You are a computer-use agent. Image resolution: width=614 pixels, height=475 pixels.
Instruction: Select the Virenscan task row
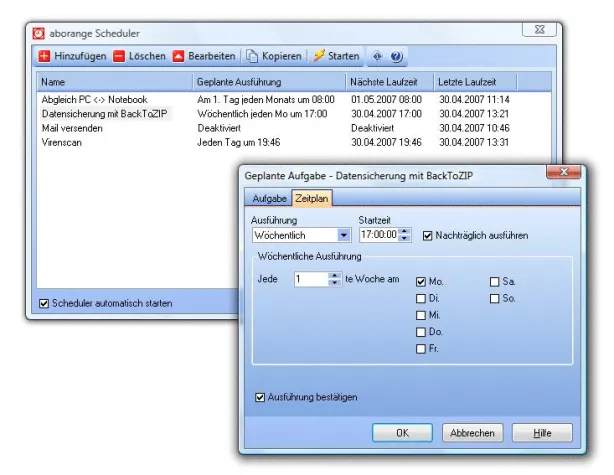click(x=60, y=143)
